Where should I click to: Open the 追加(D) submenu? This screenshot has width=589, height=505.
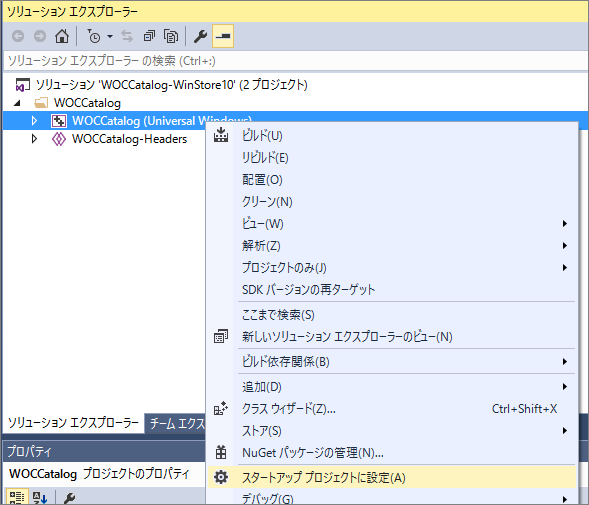coord(391,387)
